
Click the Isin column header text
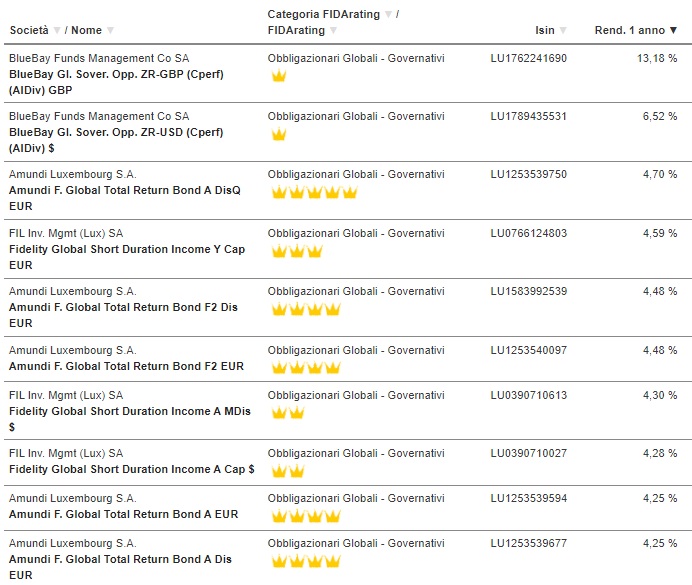click(x=545, y=30)
